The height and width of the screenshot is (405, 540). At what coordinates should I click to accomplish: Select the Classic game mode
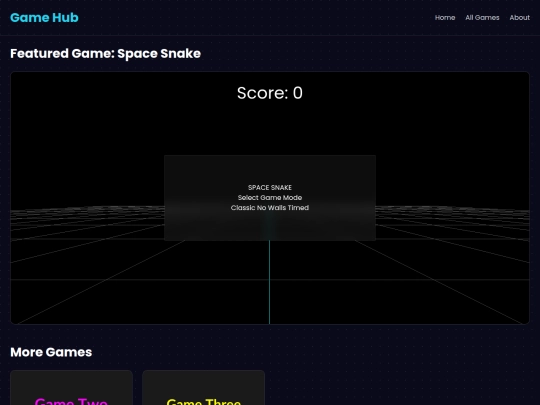coord(243,208)
